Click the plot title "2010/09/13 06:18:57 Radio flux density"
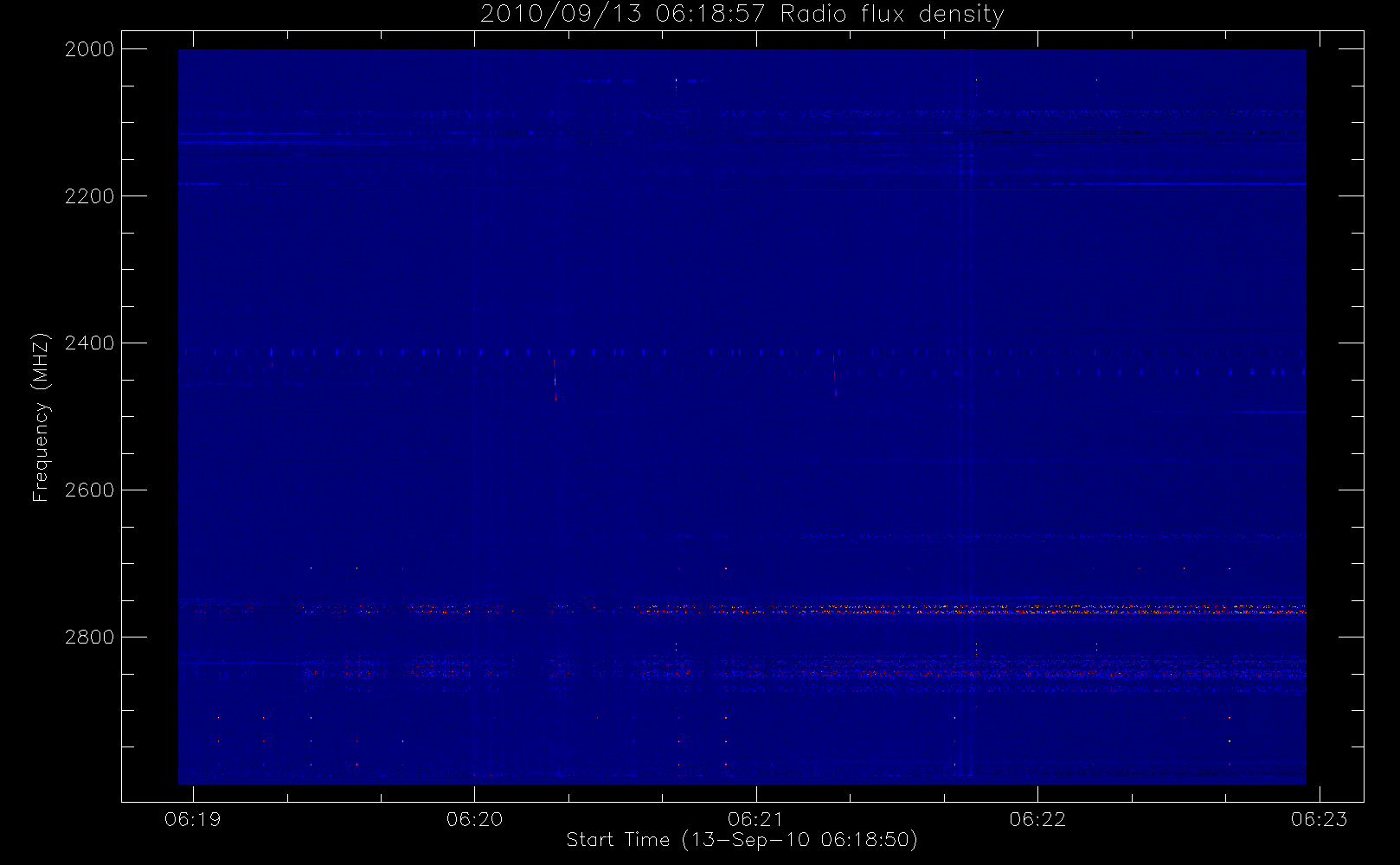This screenshot has height=865, width=1400. (742, 15)
